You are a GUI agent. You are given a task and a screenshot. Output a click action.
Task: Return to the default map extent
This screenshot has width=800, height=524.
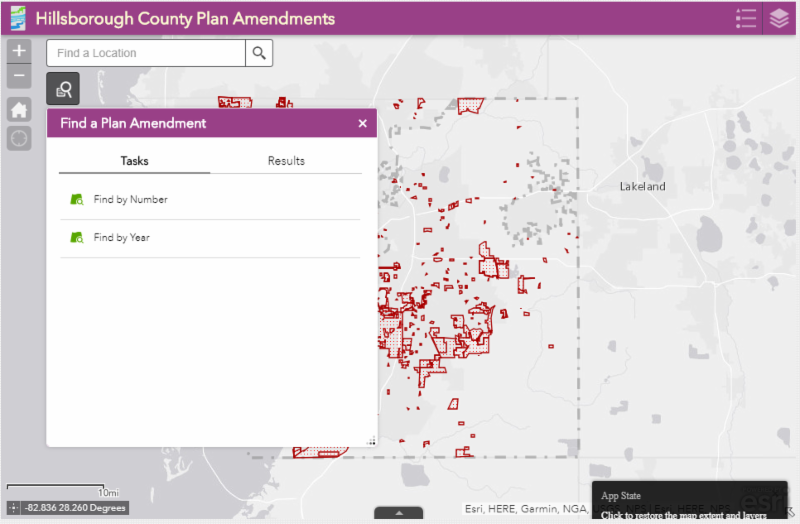(x=19, y=110)
